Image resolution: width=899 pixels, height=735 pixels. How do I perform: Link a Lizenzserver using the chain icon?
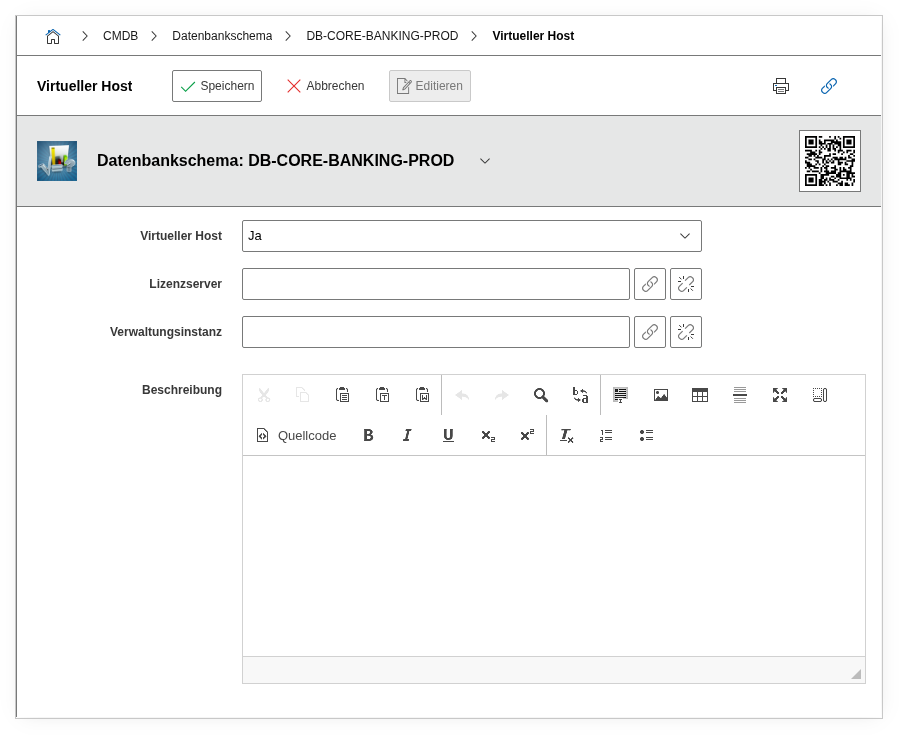tap(650, 283)
